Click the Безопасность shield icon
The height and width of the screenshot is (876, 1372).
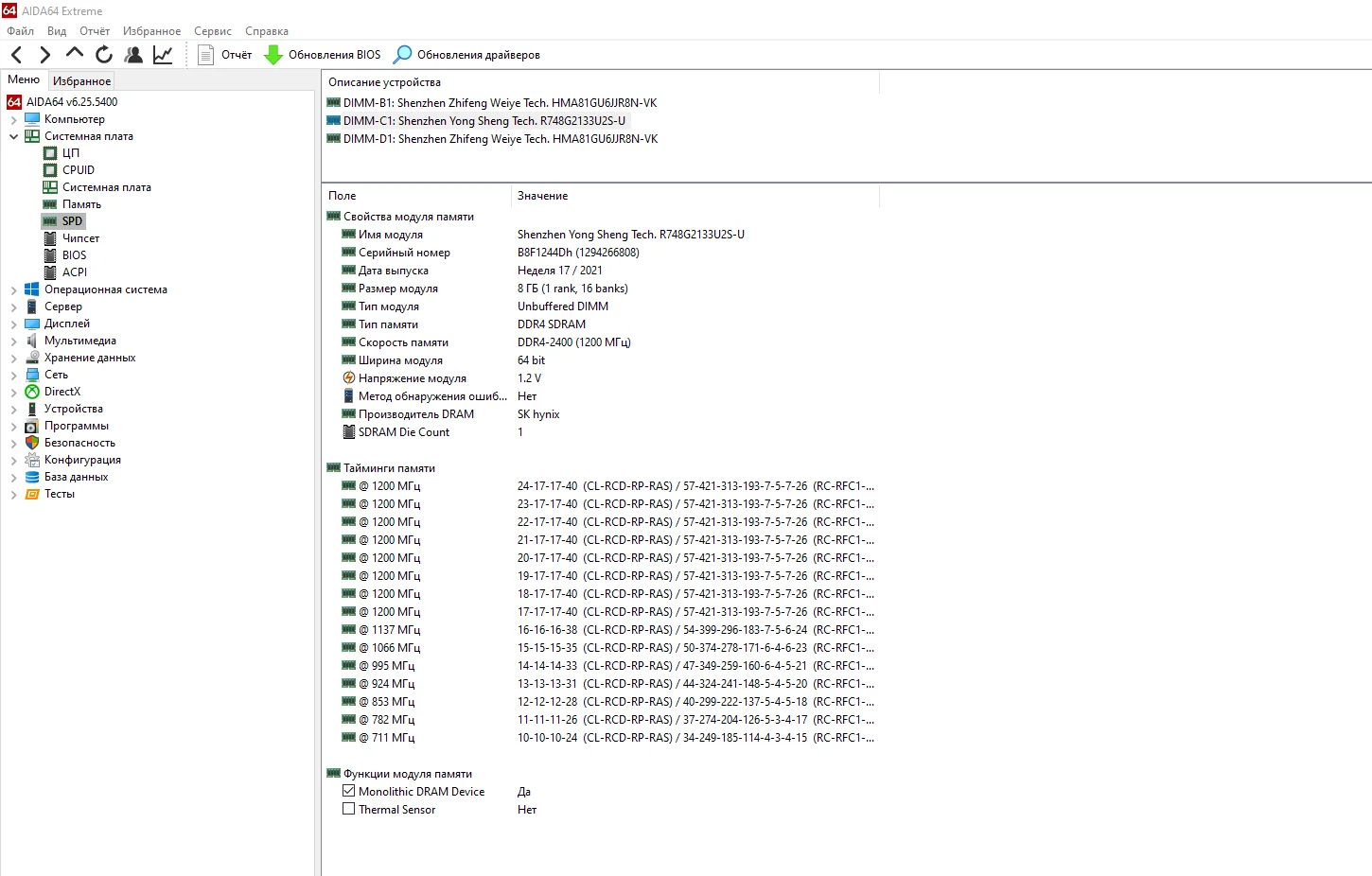(x=32, y=443)
